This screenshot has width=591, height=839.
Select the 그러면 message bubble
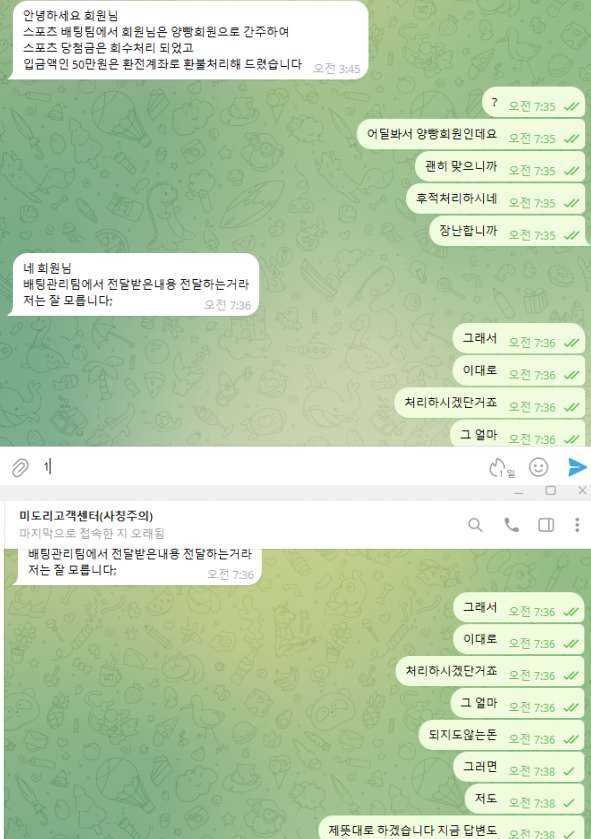pyautogui.click(x=519, y=768)
